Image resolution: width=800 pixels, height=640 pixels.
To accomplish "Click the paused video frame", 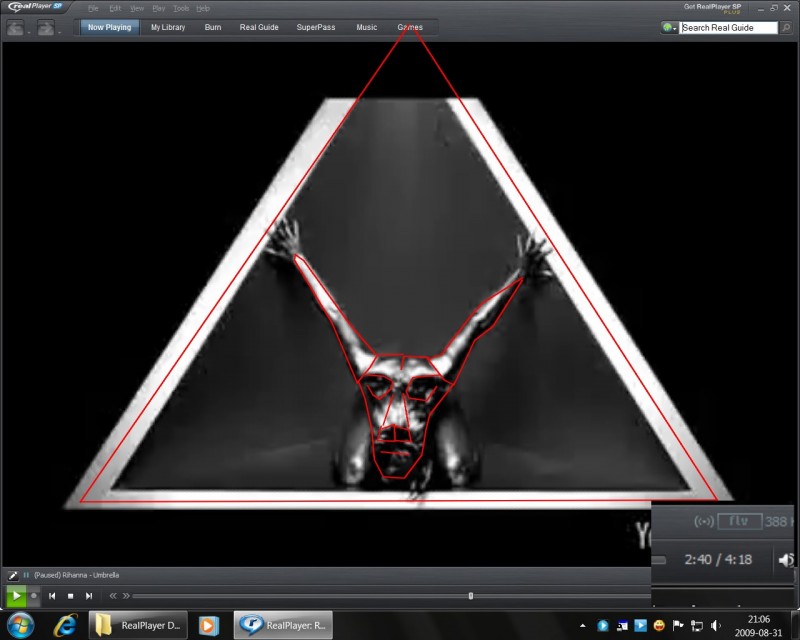I will tap(399, 303).
